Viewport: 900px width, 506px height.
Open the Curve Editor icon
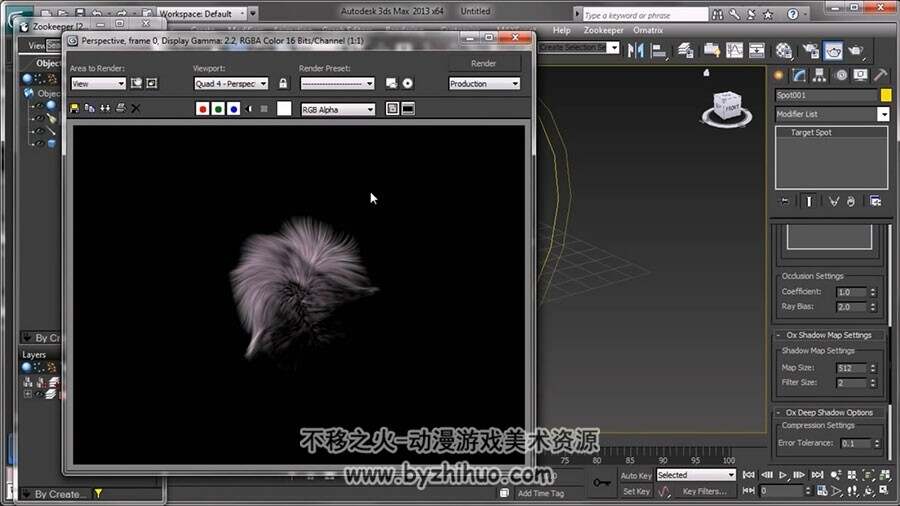[734, 51]
